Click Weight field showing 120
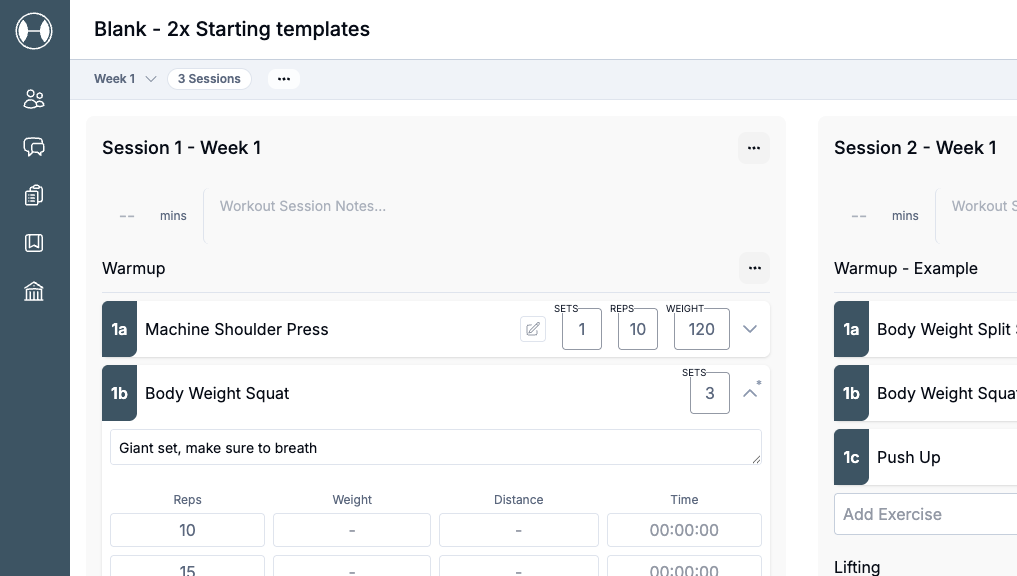 tap(702, 329)
